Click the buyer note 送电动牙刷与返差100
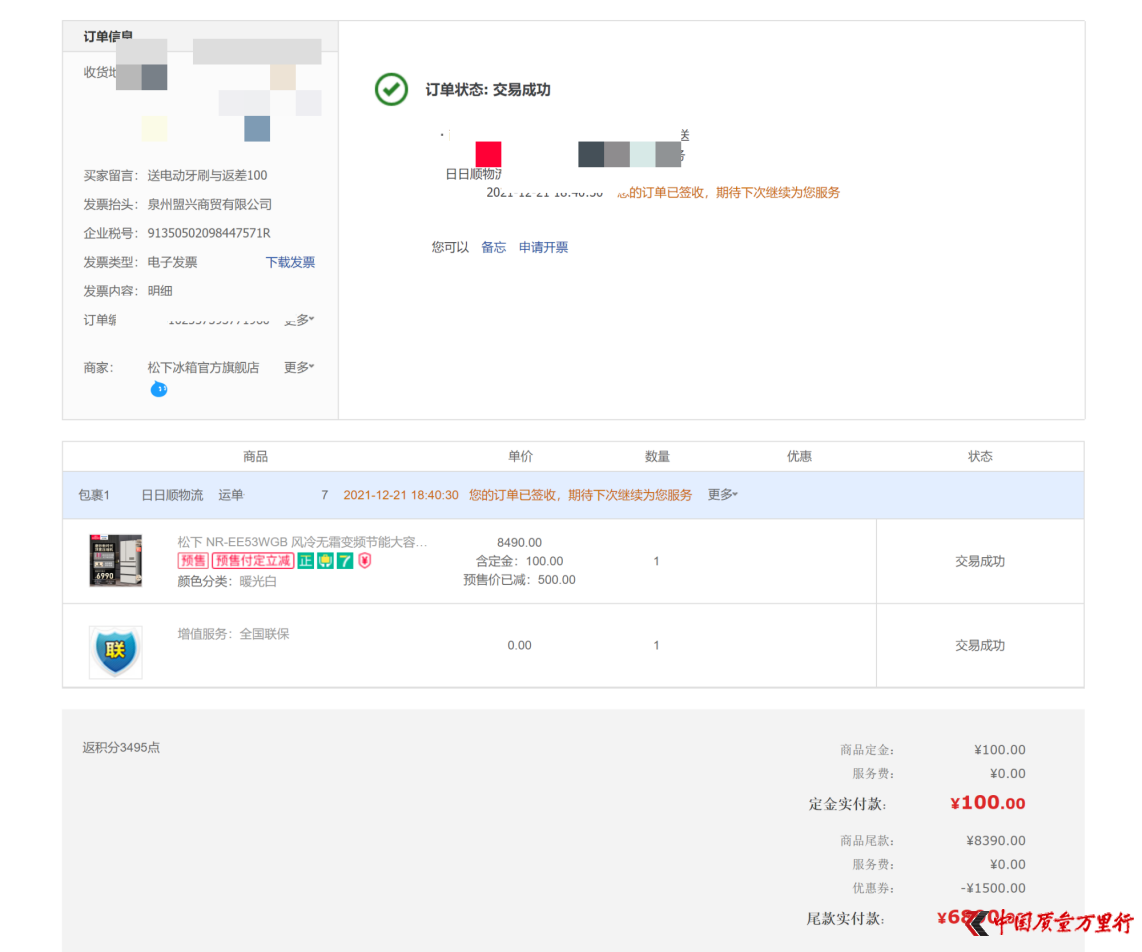1142x952 pixels. coord(208,175)
